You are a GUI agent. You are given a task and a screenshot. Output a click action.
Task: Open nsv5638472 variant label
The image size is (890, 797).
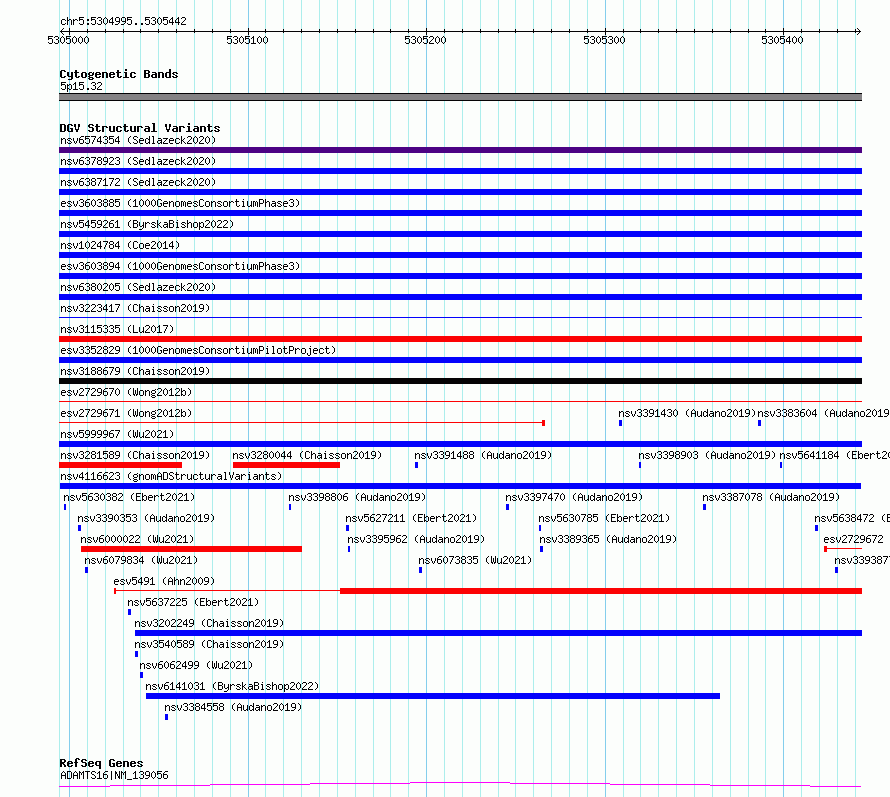[x=851, y=518]
